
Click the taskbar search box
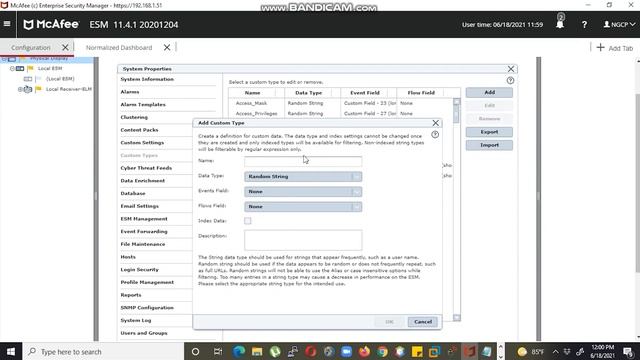103,351
